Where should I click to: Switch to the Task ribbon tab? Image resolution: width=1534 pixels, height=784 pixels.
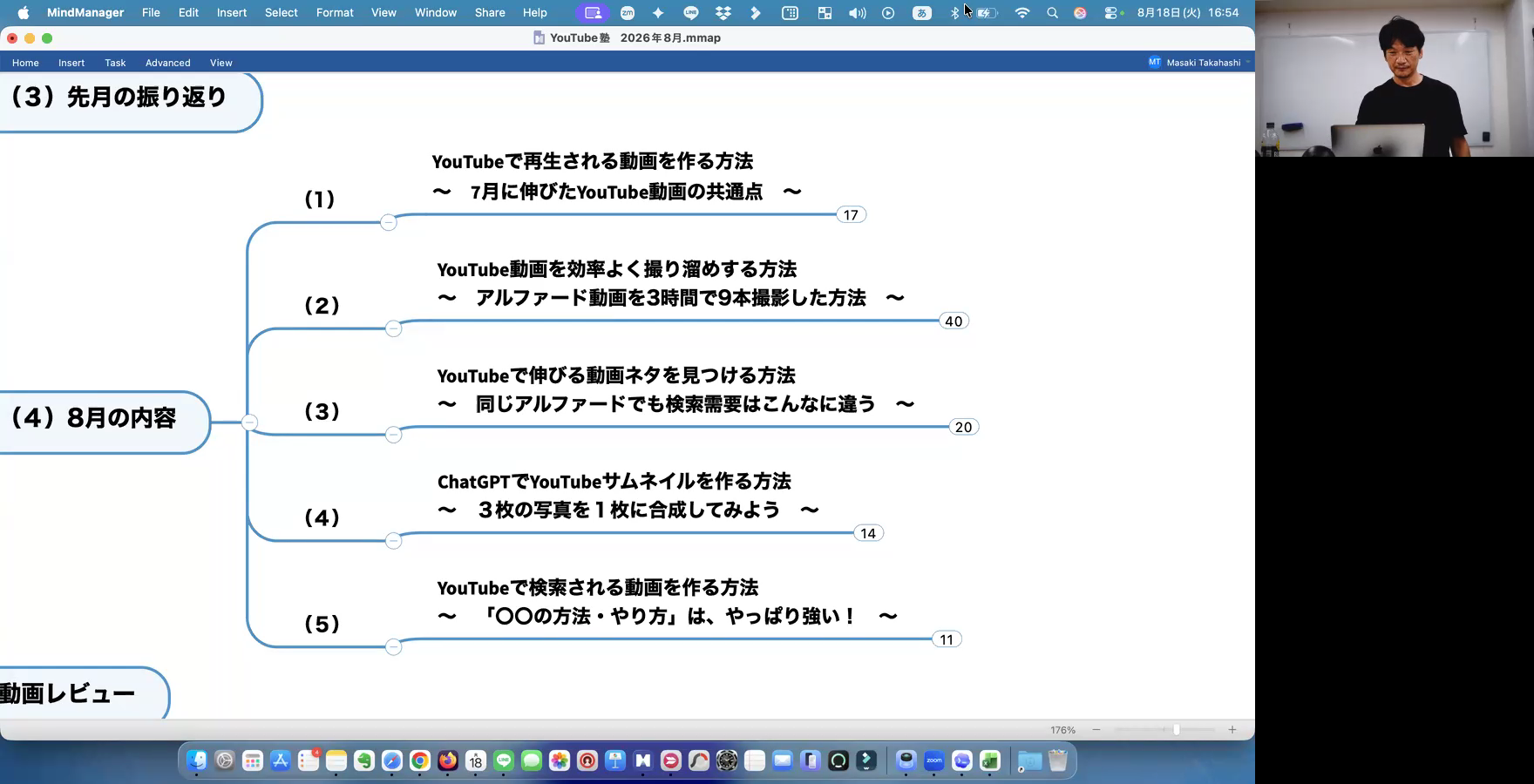click(x=115, y=63)
